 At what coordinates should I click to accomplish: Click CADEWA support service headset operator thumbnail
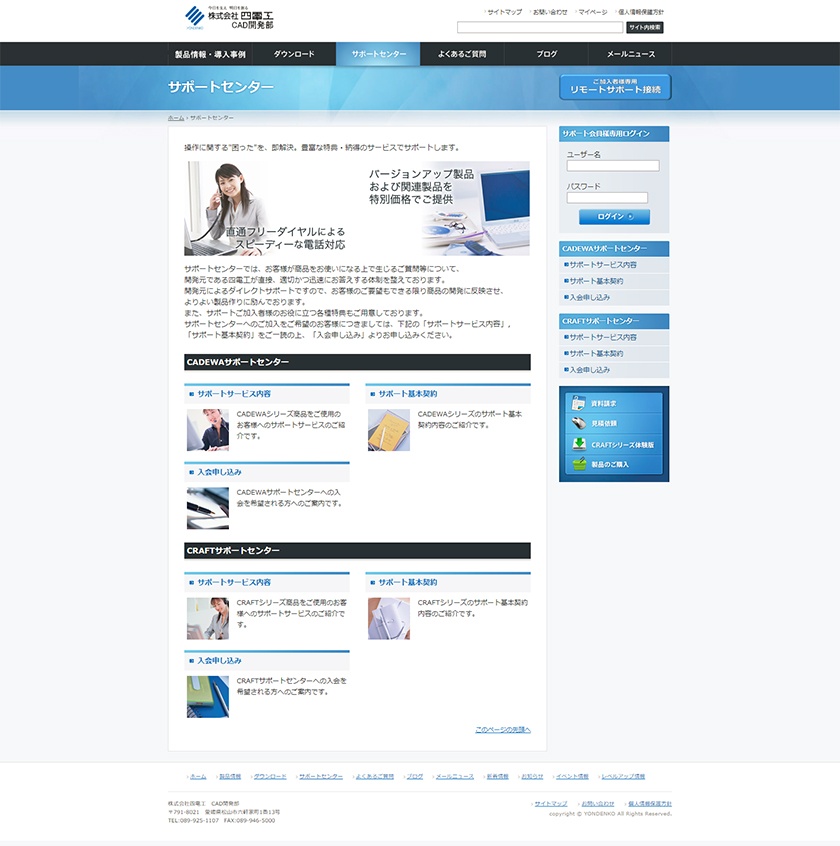(x=208, y=430)
